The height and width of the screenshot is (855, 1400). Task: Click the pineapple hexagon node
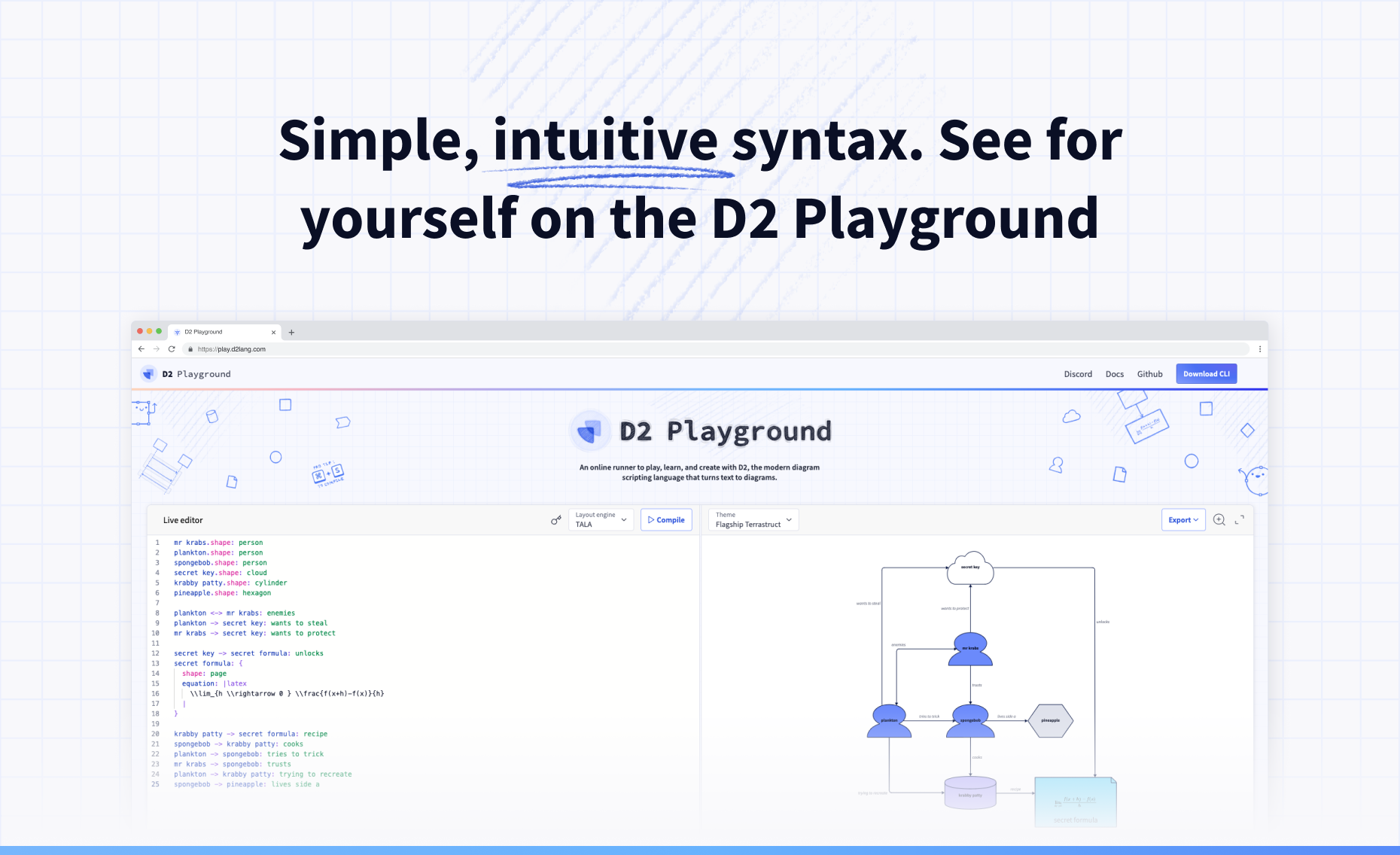click(1050, 721)
